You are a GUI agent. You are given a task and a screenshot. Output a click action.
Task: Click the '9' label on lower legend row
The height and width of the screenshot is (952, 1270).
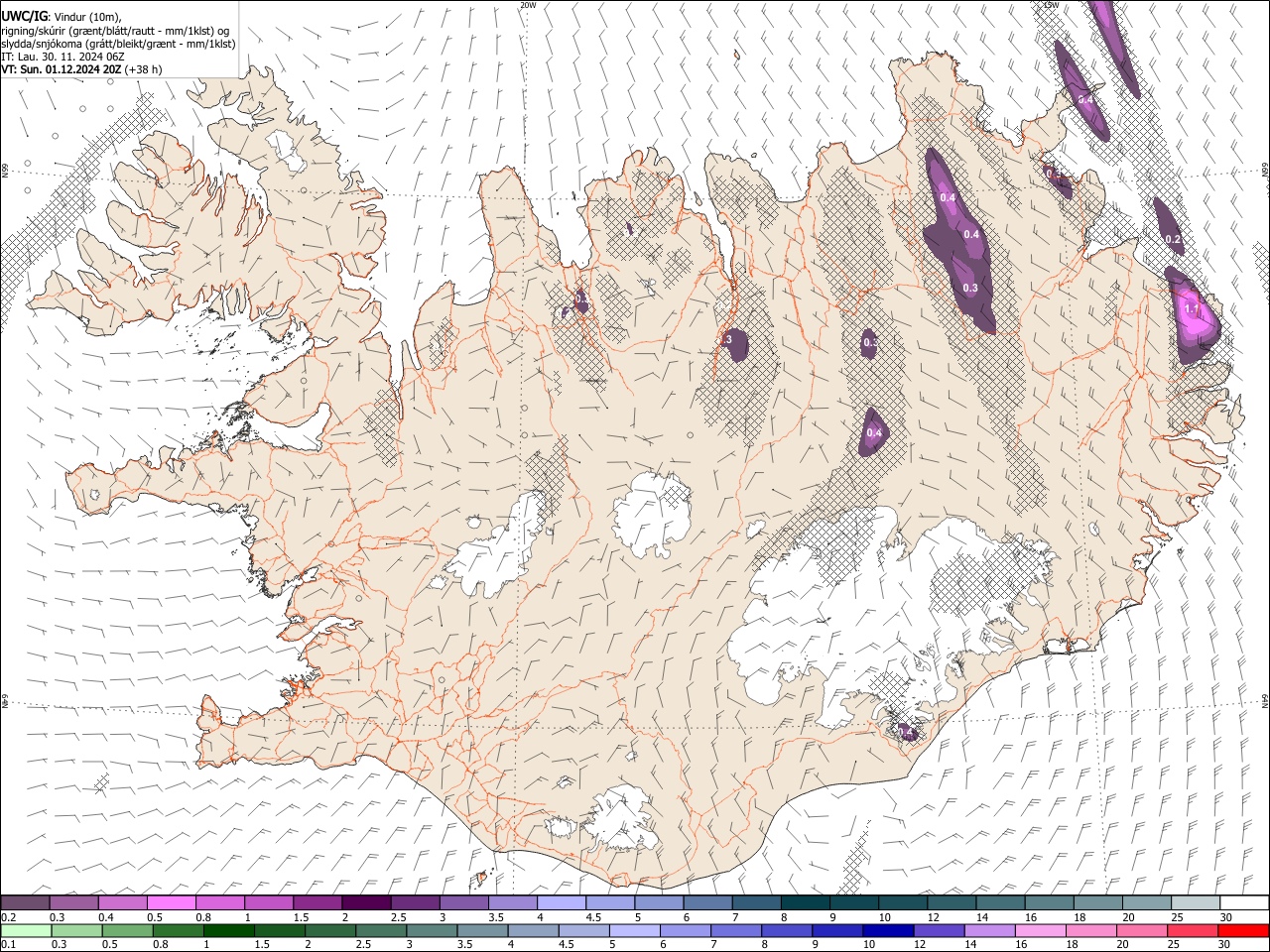click(x=816, y=944)
